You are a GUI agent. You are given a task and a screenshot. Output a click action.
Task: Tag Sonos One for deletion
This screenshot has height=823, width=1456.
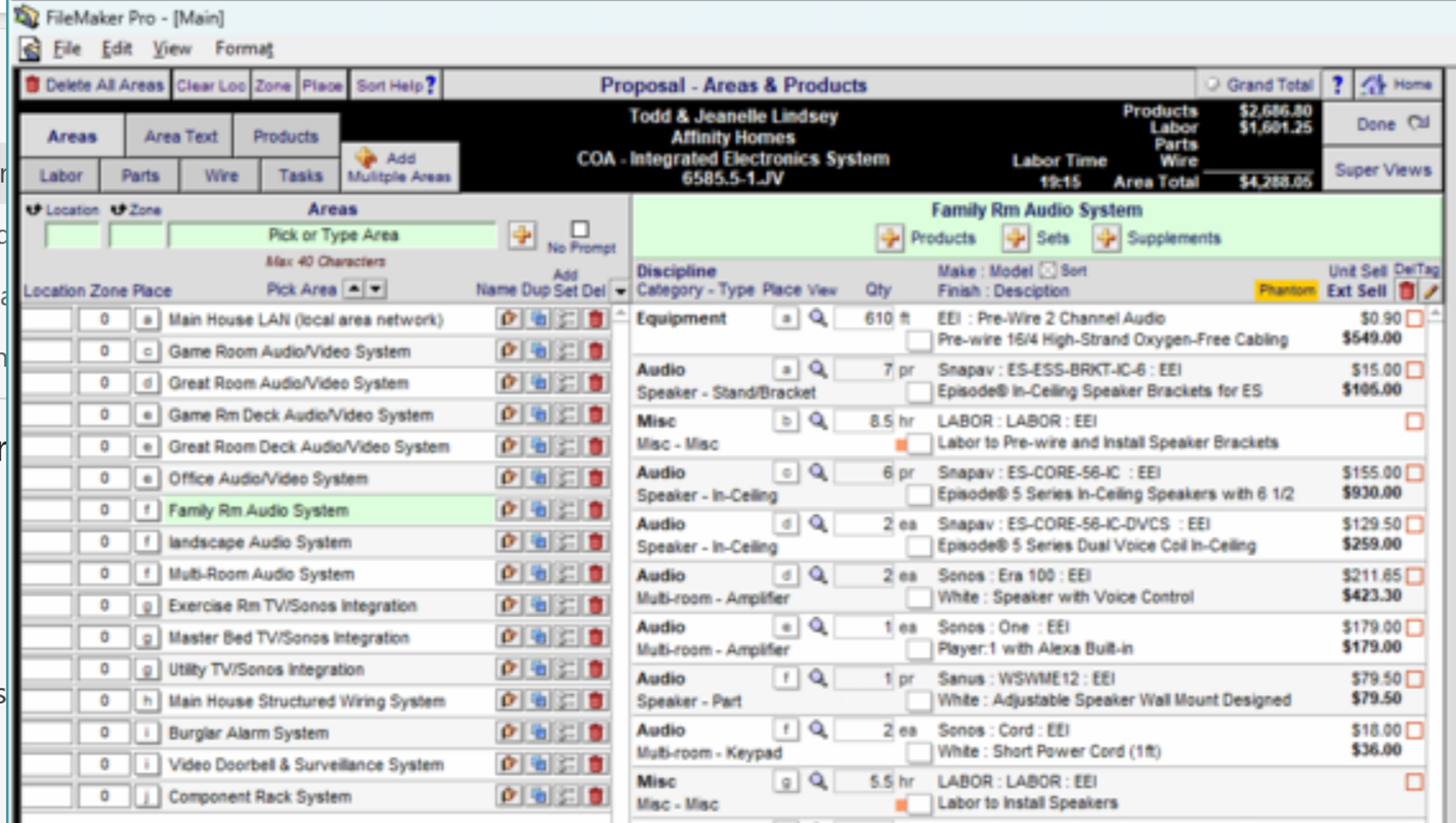[x=1415, y=627]
